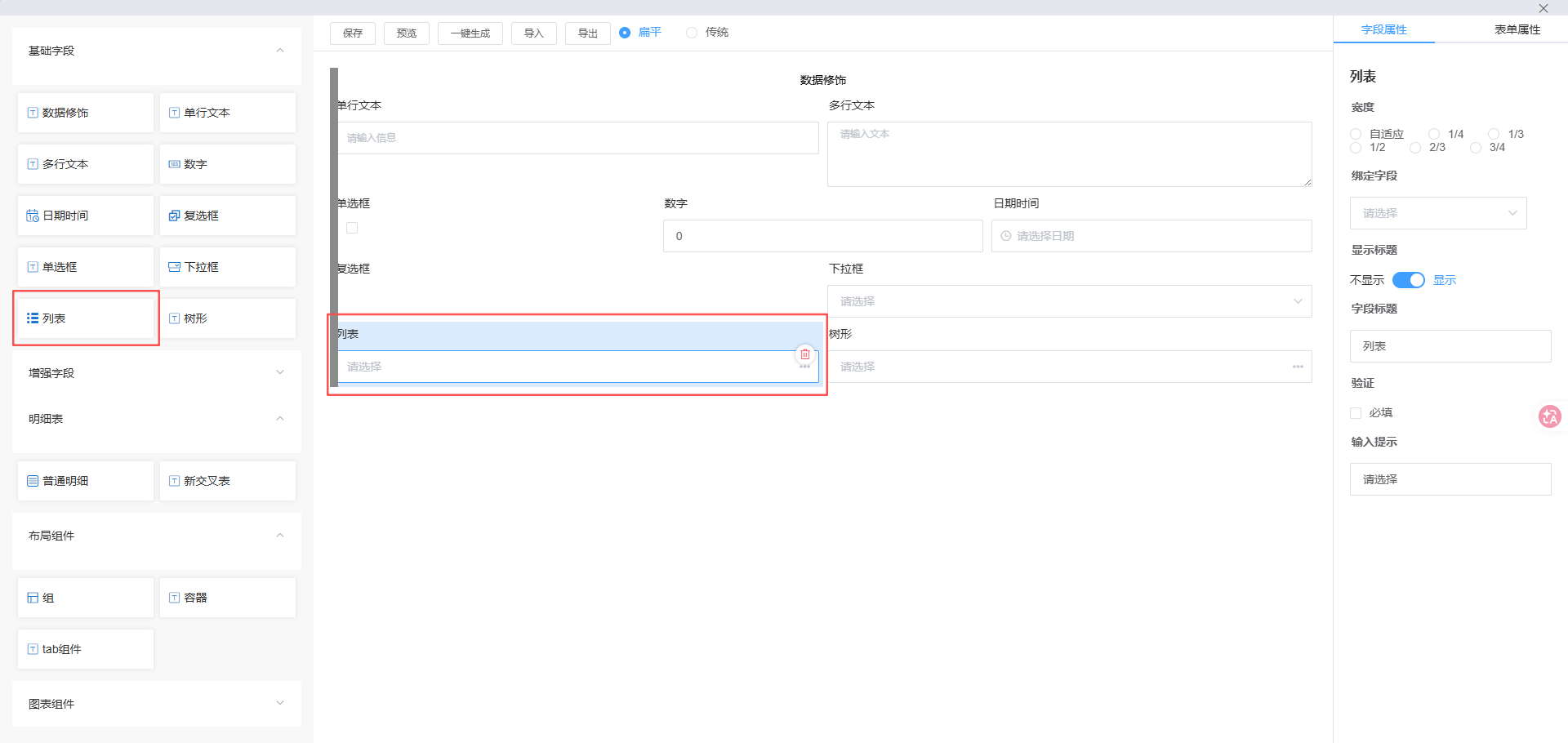Click the tab组件 icon
The height and width of the screenshot is (743, 1568).
33,649
